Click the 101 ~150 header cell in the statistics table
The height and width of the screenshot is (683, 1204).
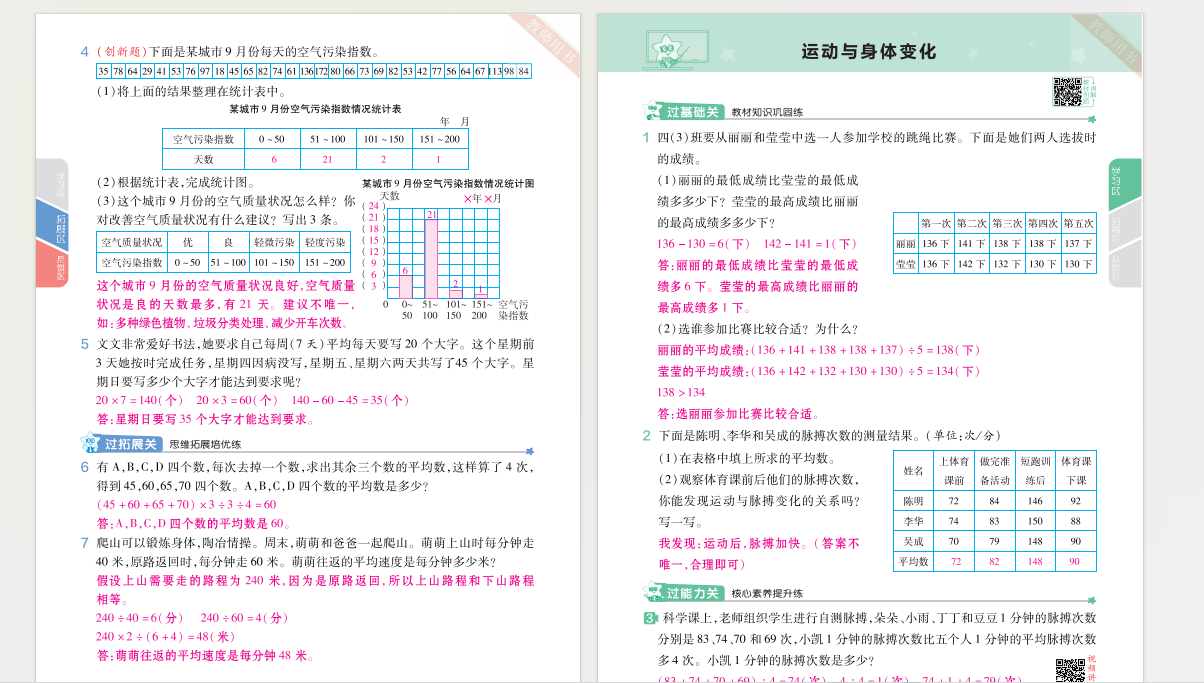tap(384, 138)
